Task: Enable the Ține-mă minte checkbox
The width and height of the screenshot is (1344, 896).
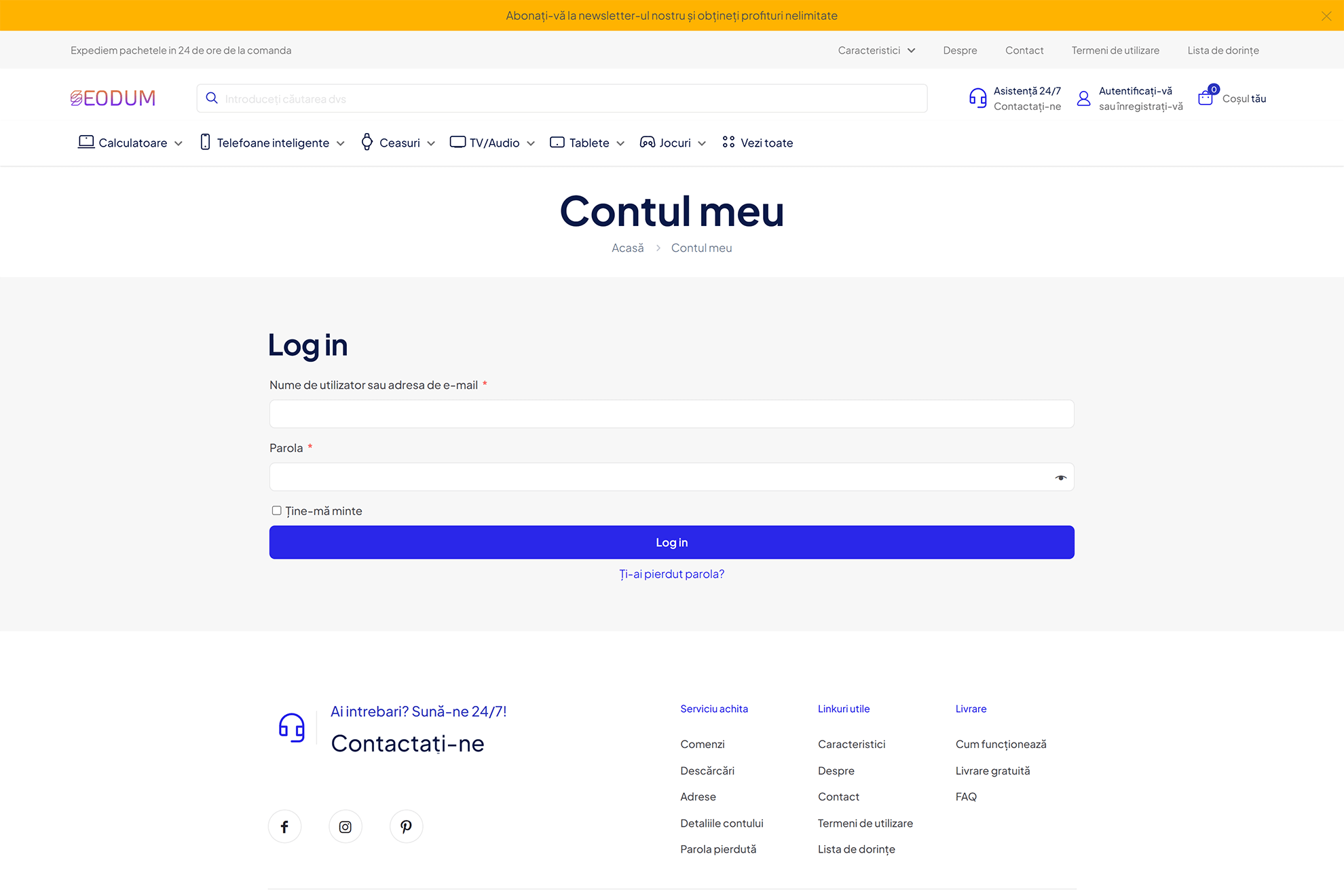Action: [276, 510]
